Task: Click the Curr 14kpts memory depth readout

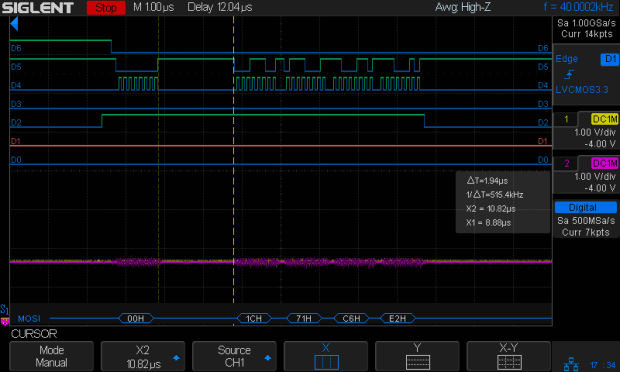Action: point(587,34)
